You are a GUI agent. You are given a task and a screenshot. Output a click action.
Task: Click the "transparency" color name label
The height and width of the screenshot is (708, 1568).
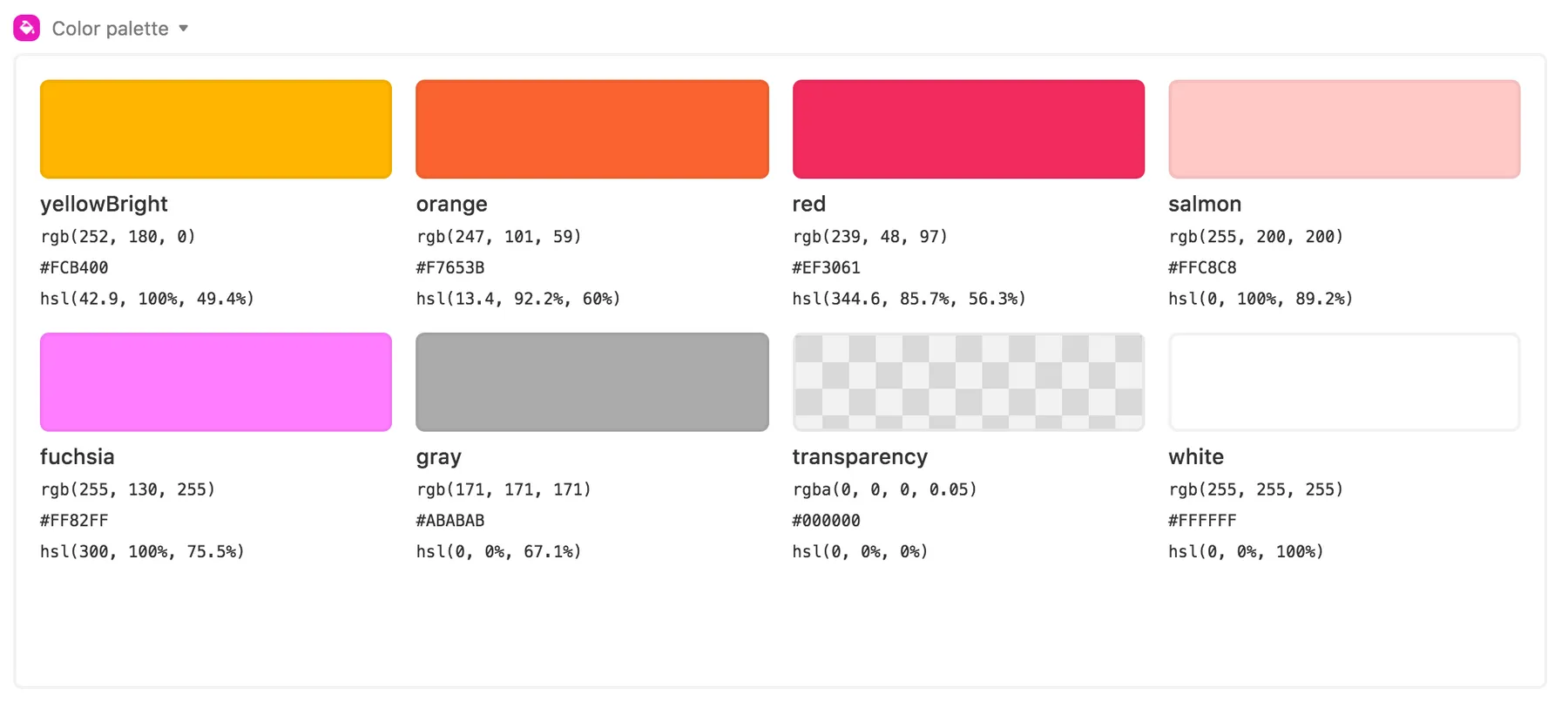pyautogui.click(x=860, y=456)
